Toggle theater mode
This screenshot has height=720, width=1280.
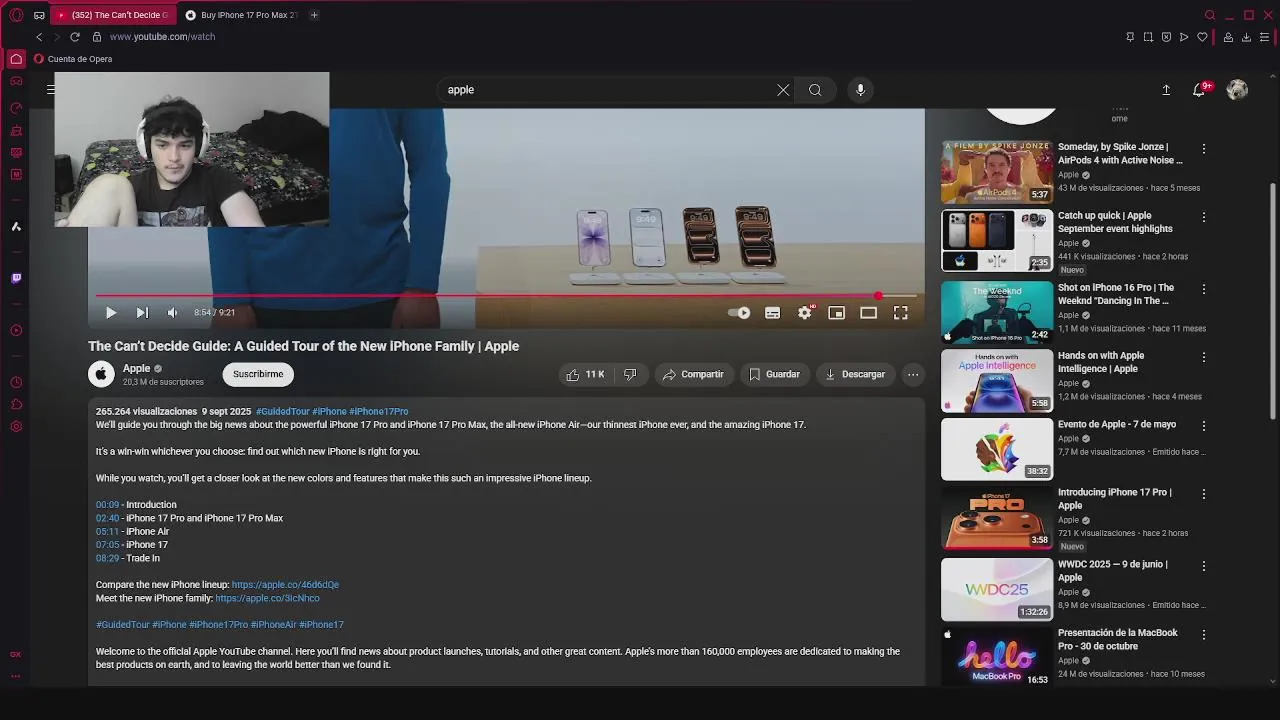(x=868, y=313)
